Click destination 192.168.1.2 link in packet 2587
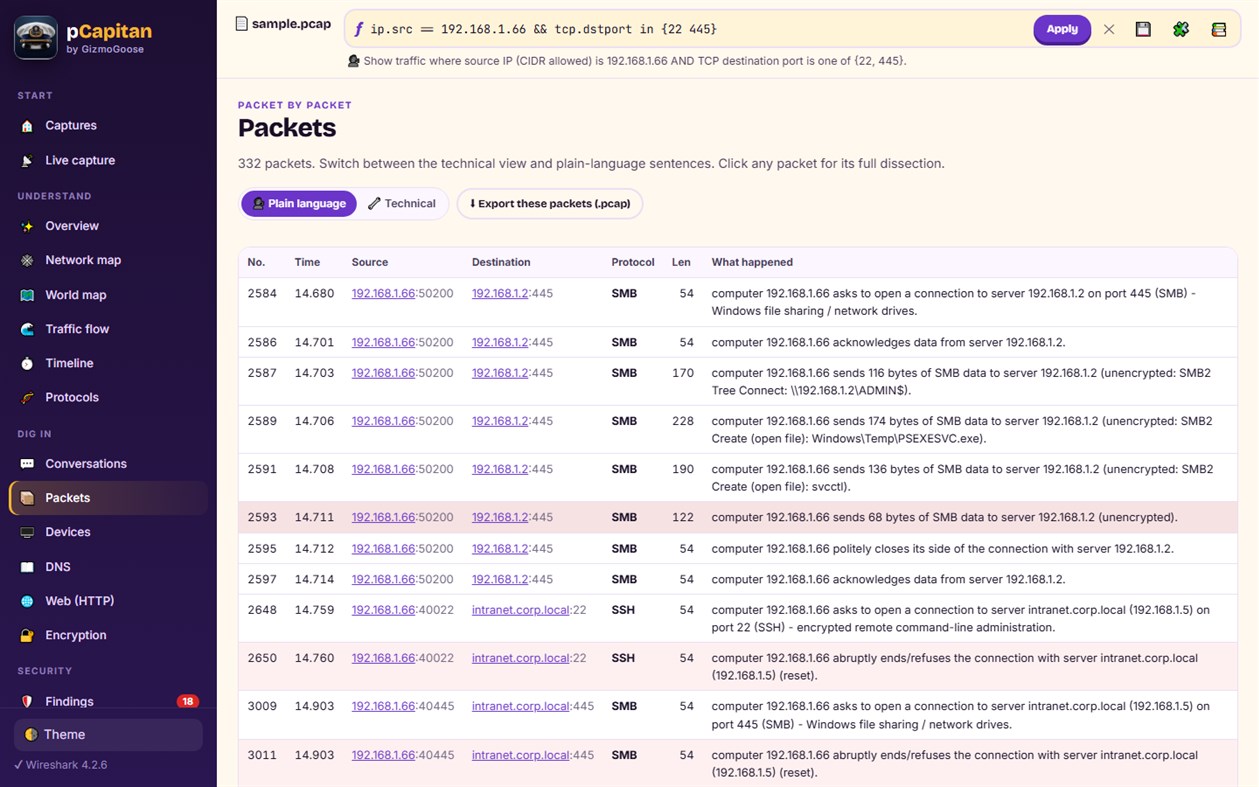This screenshot has height=787, width=1259. tap(500, 373)
